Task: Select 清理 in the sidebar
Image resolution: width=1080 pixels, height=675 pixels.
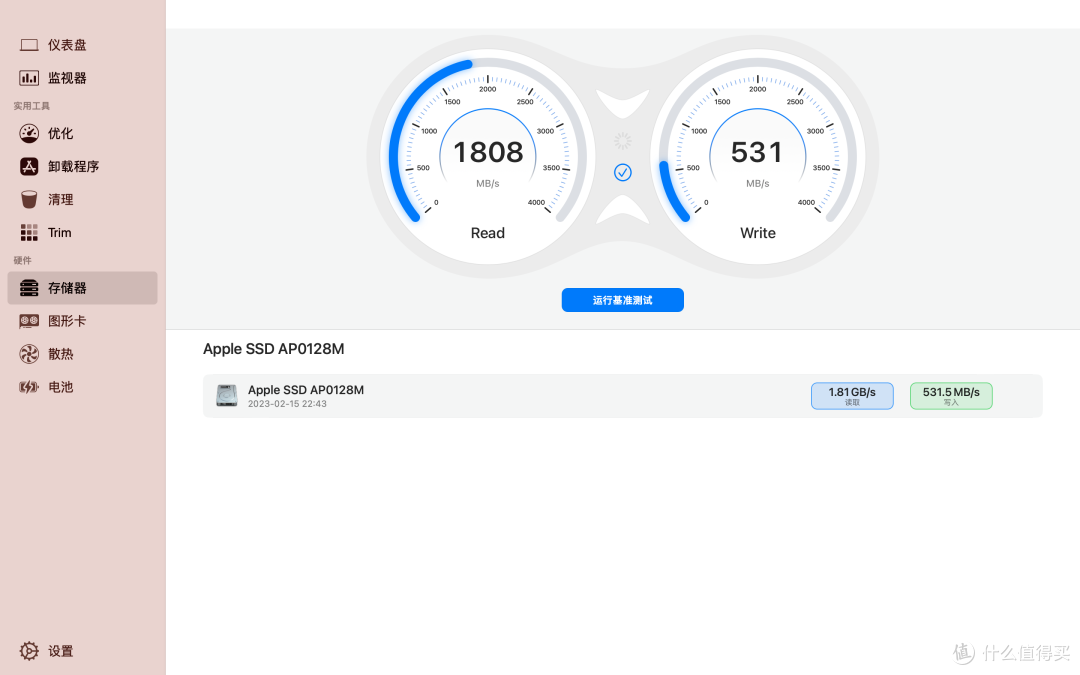Action: (x=83, y=199)
